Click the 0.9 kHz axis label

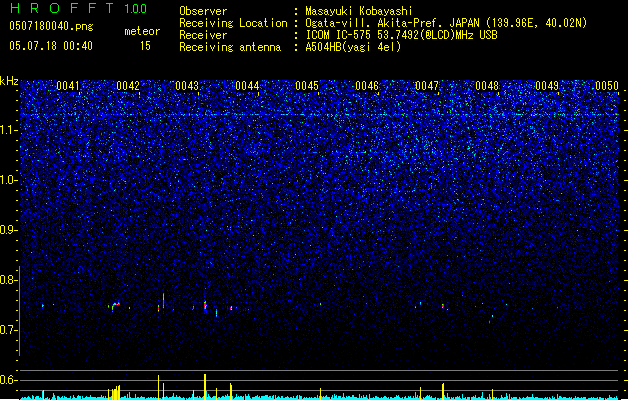pos(8,230)
